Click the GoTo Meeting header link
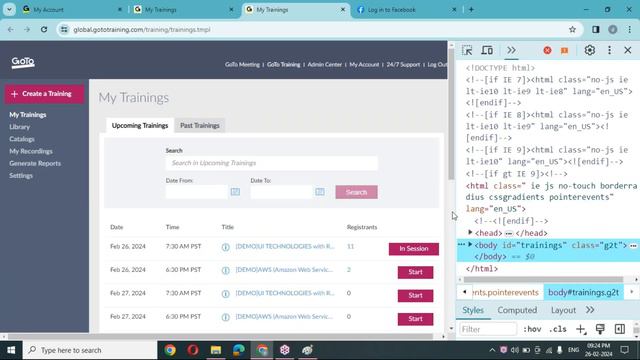This screenshot has height=360, width=640. (x=242, y=64)
